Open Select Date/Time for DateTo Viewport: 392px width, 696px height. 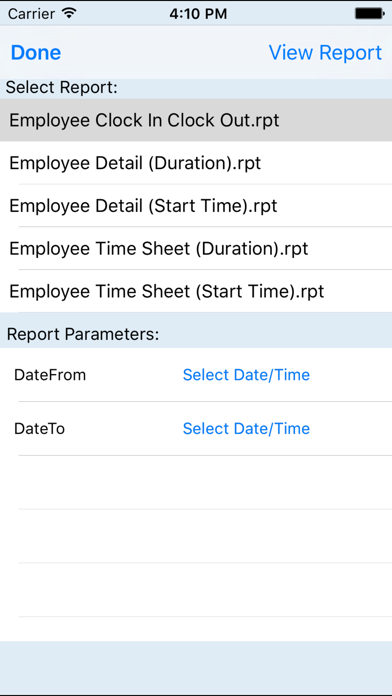pyautogui.click(x=246, y=429)
